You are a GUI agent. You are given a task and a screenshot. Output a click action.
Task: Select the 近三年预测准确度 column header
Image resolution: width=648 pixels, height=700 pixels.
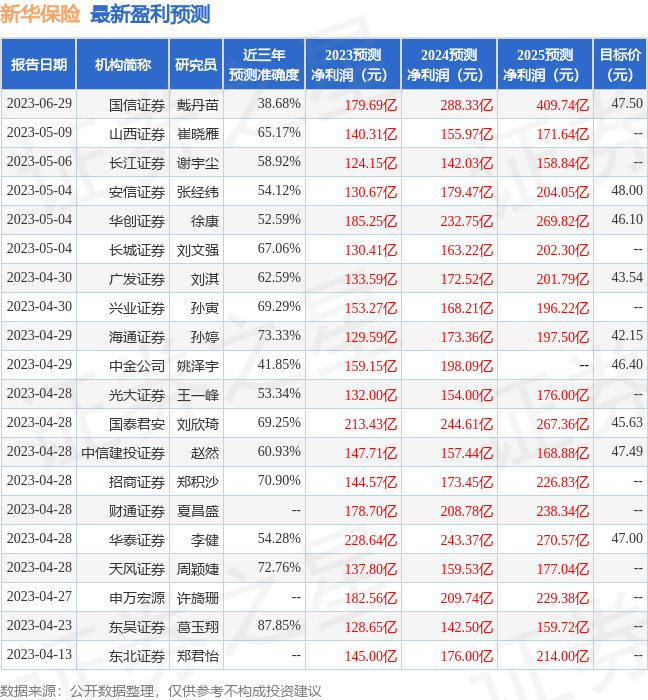(264, 64)
